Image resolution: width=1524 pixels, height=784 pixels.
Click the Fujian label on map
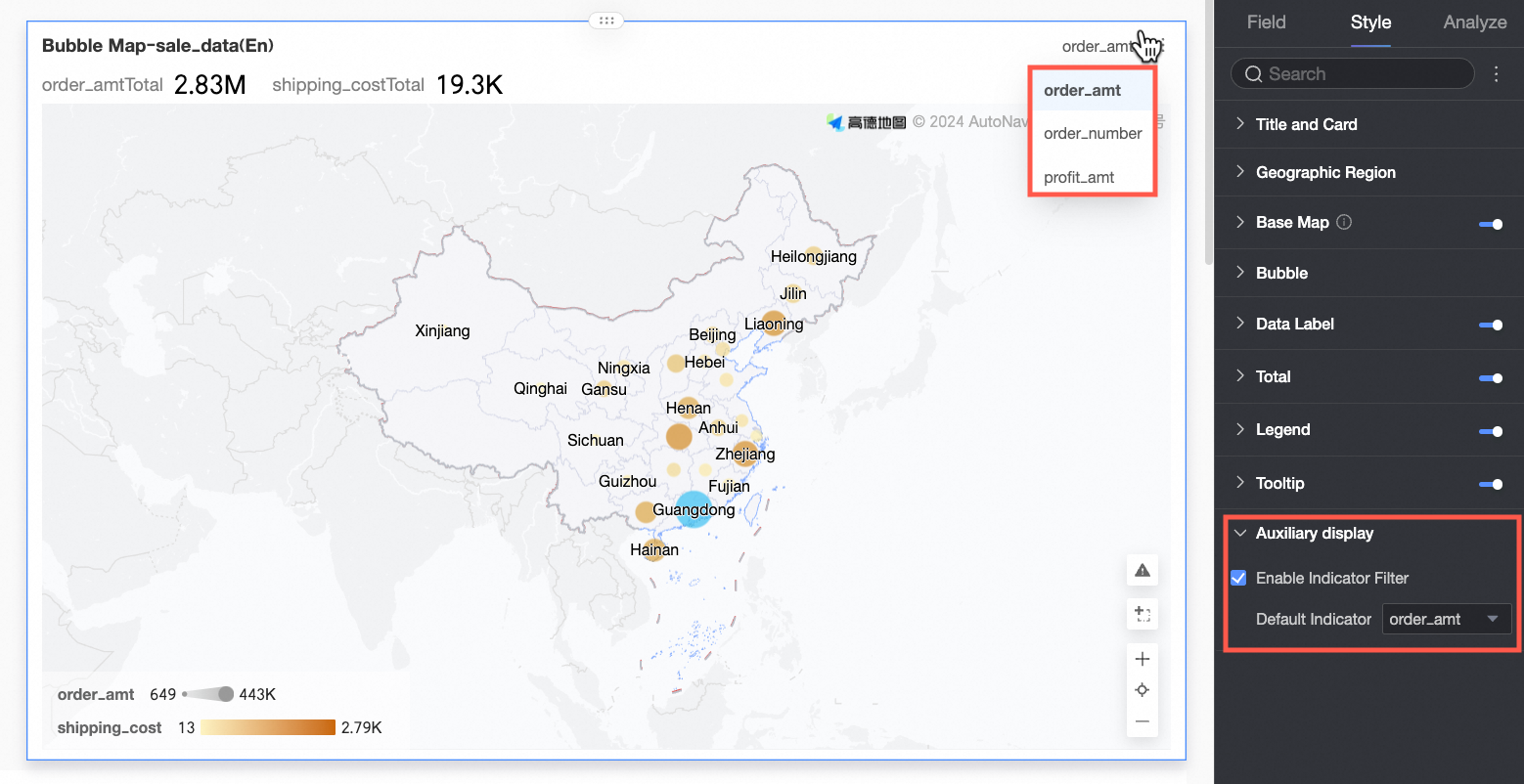tap(729, 486)
